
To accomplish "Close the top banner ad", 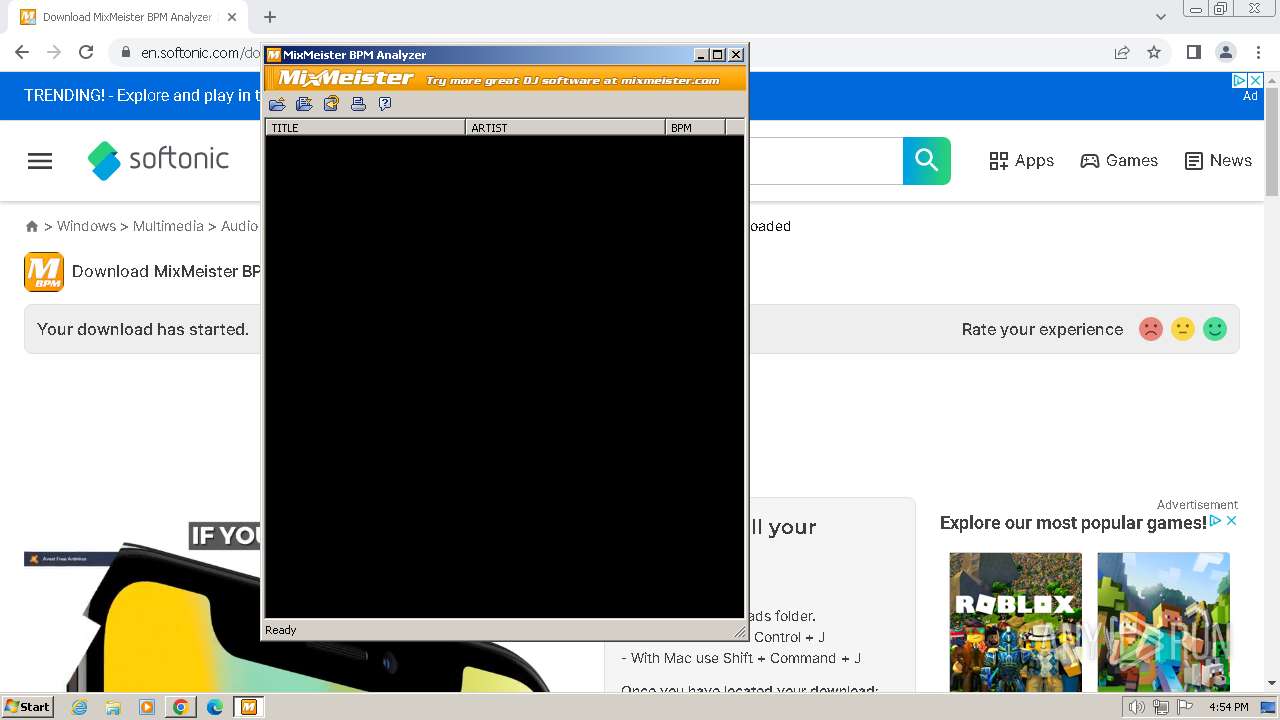I will 1256,81.
